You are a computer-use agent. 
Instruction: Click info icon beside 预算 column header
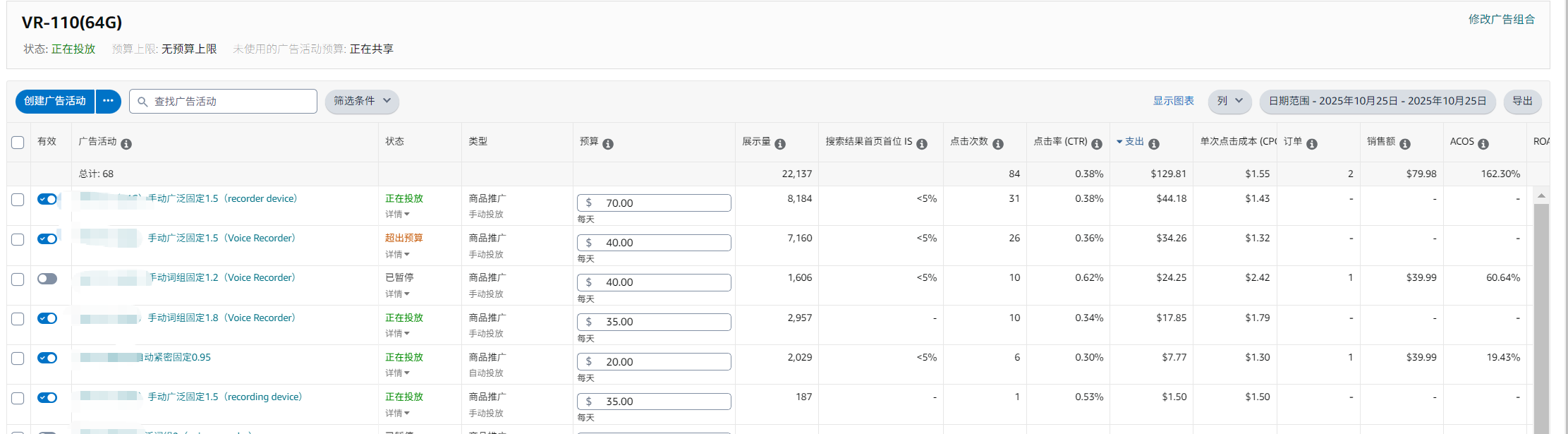608,144
